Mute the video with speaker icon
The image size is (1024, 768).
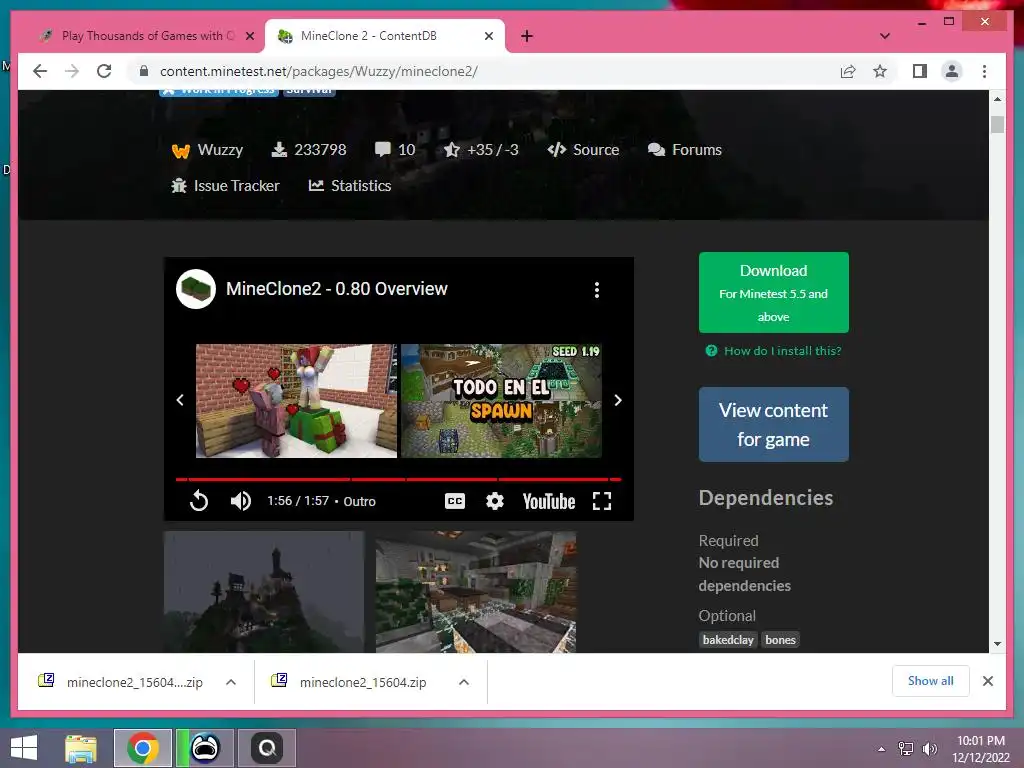click(x=240, y=501)
